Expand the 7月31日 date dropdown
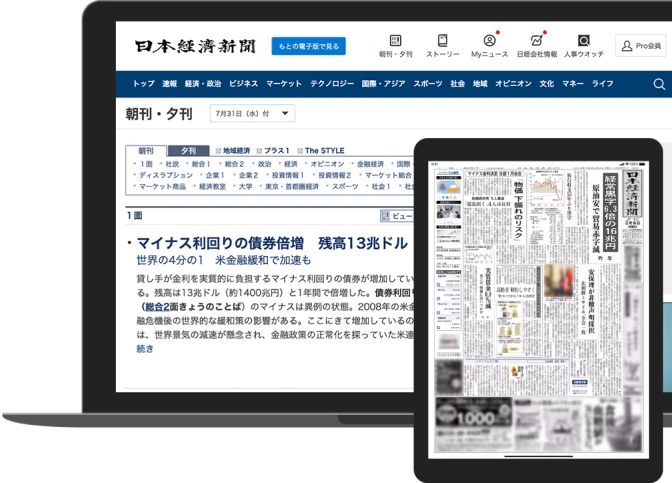Image resolution: width=672 pixels, height=483 pixels. pyautogui.click(x=252, y=114)
